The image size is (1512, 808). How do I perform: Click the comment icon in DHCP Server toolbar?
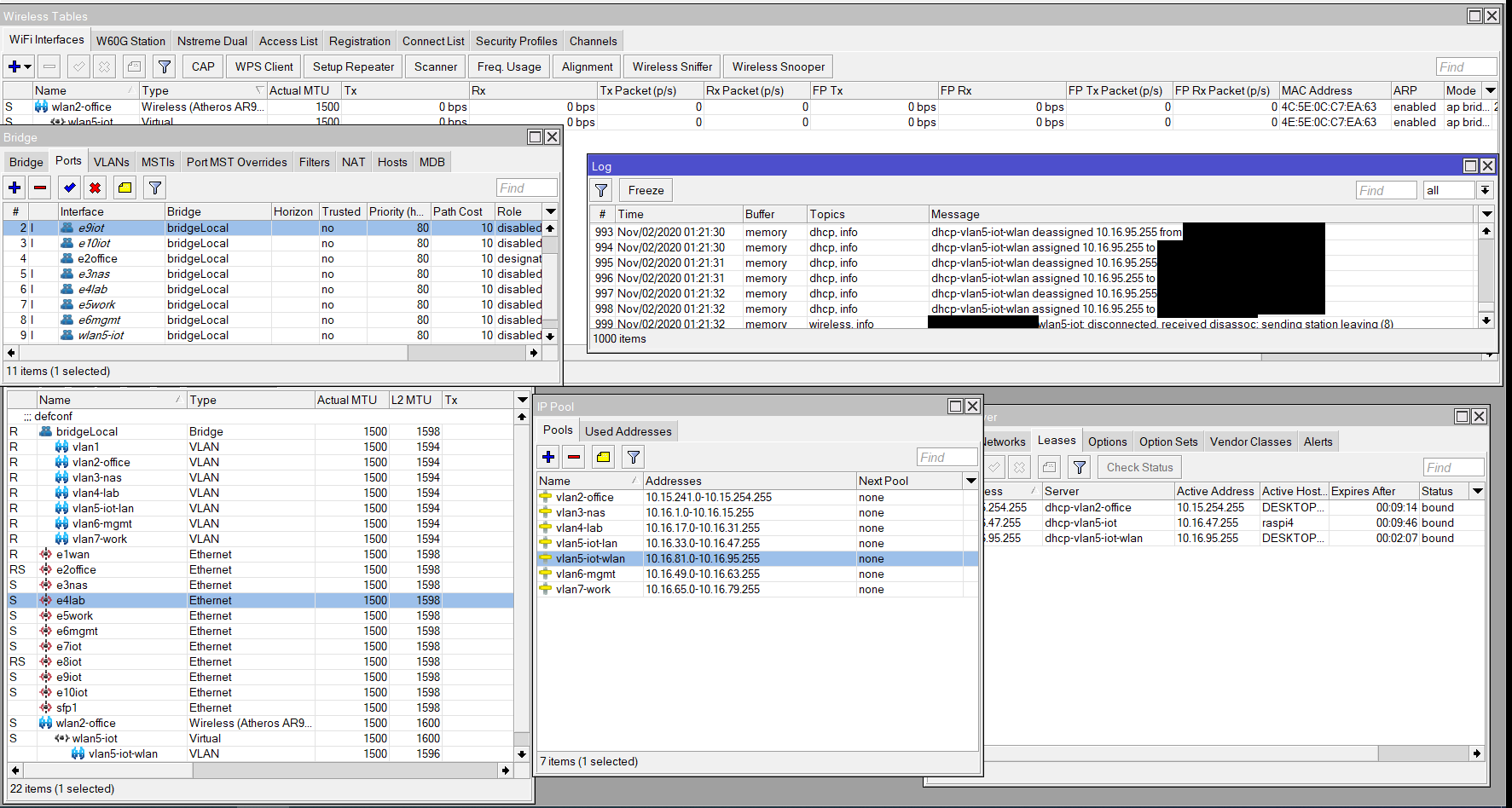pos(1050,467)
